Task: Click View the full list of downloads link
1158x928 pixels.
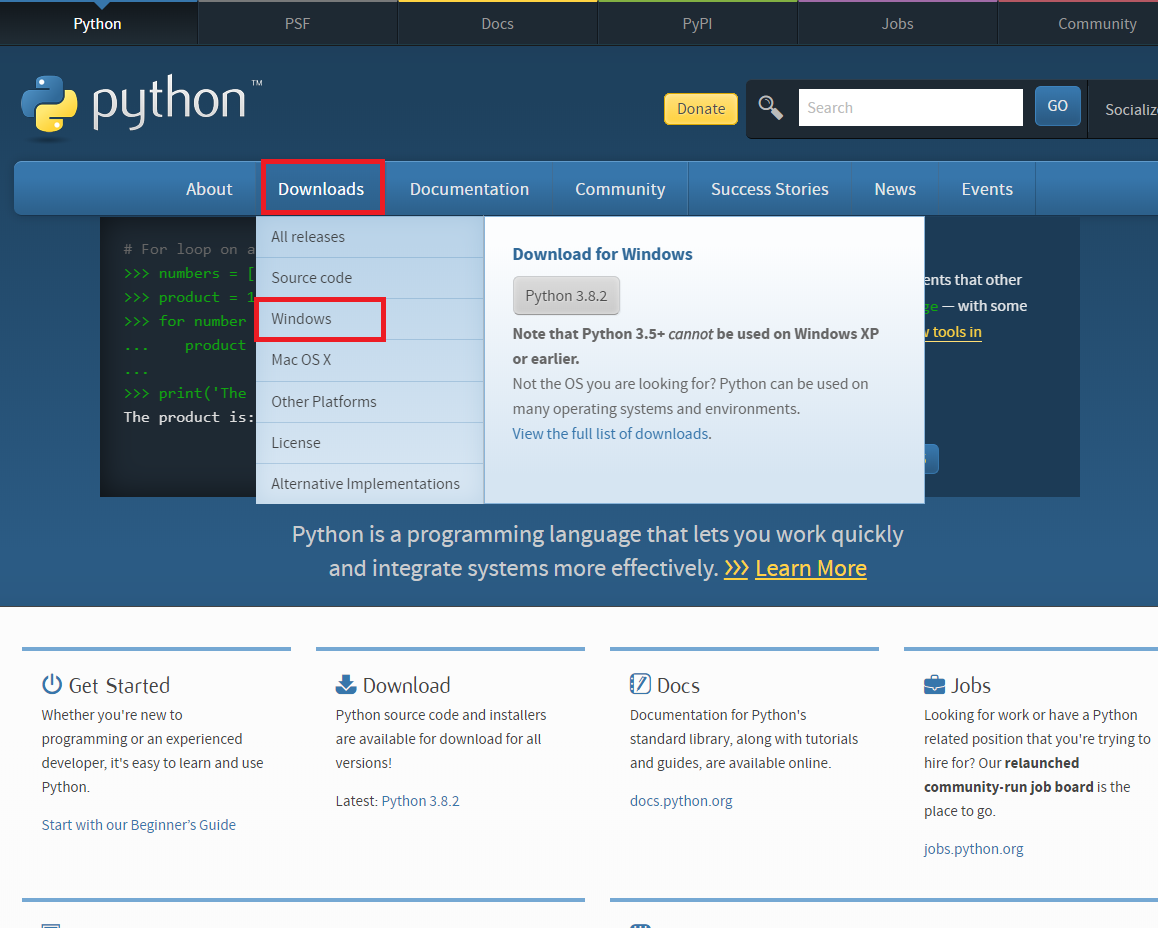Action: [611, 434]
